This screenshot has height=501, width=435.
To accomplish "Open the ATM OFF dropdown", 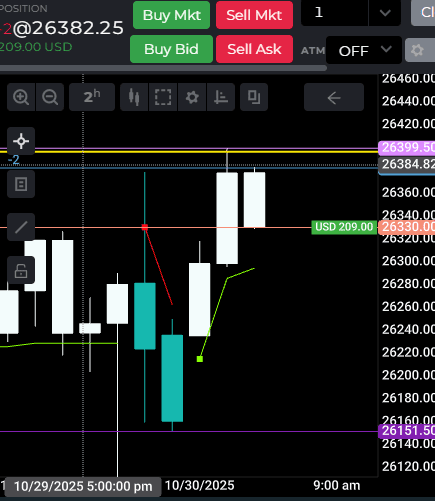I will pyautogui.click(x=364, y=50).
